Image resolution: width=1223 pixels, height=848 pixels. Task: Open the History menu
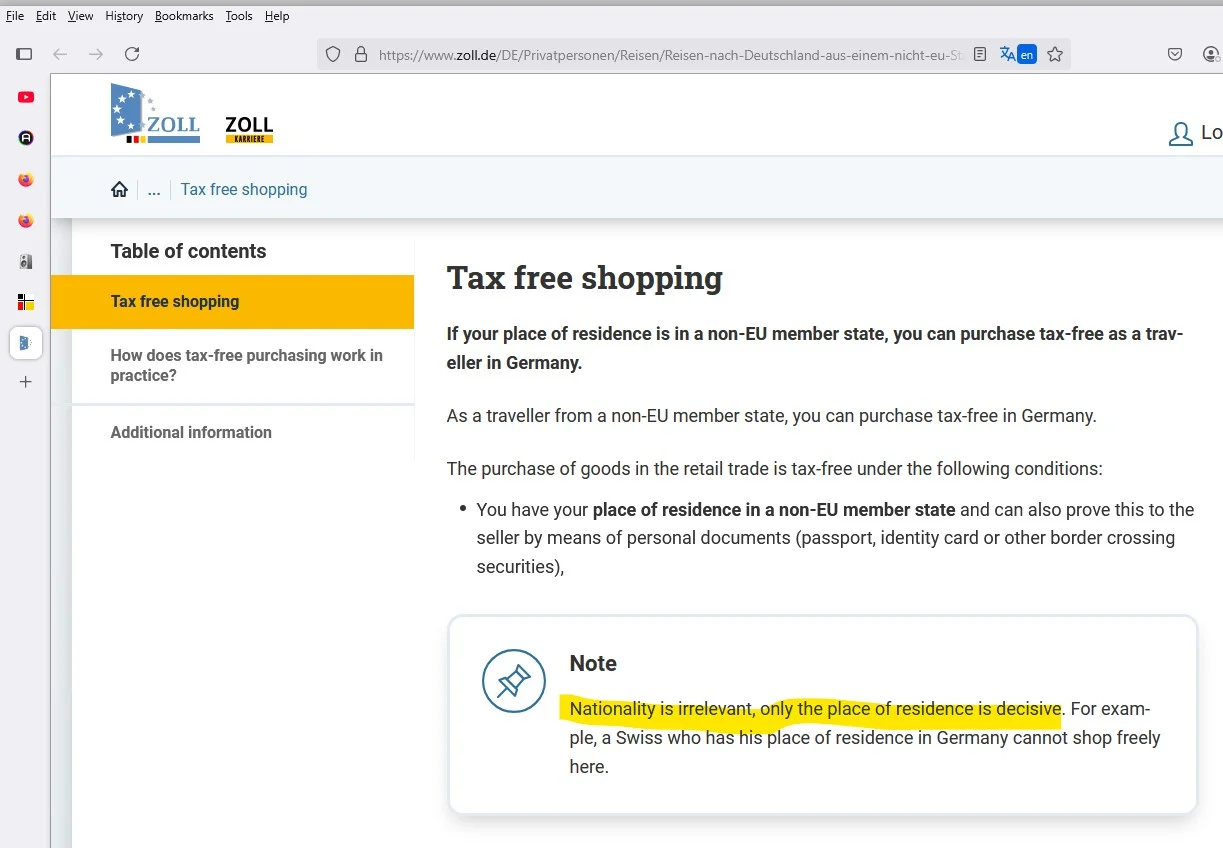point(124,16)
